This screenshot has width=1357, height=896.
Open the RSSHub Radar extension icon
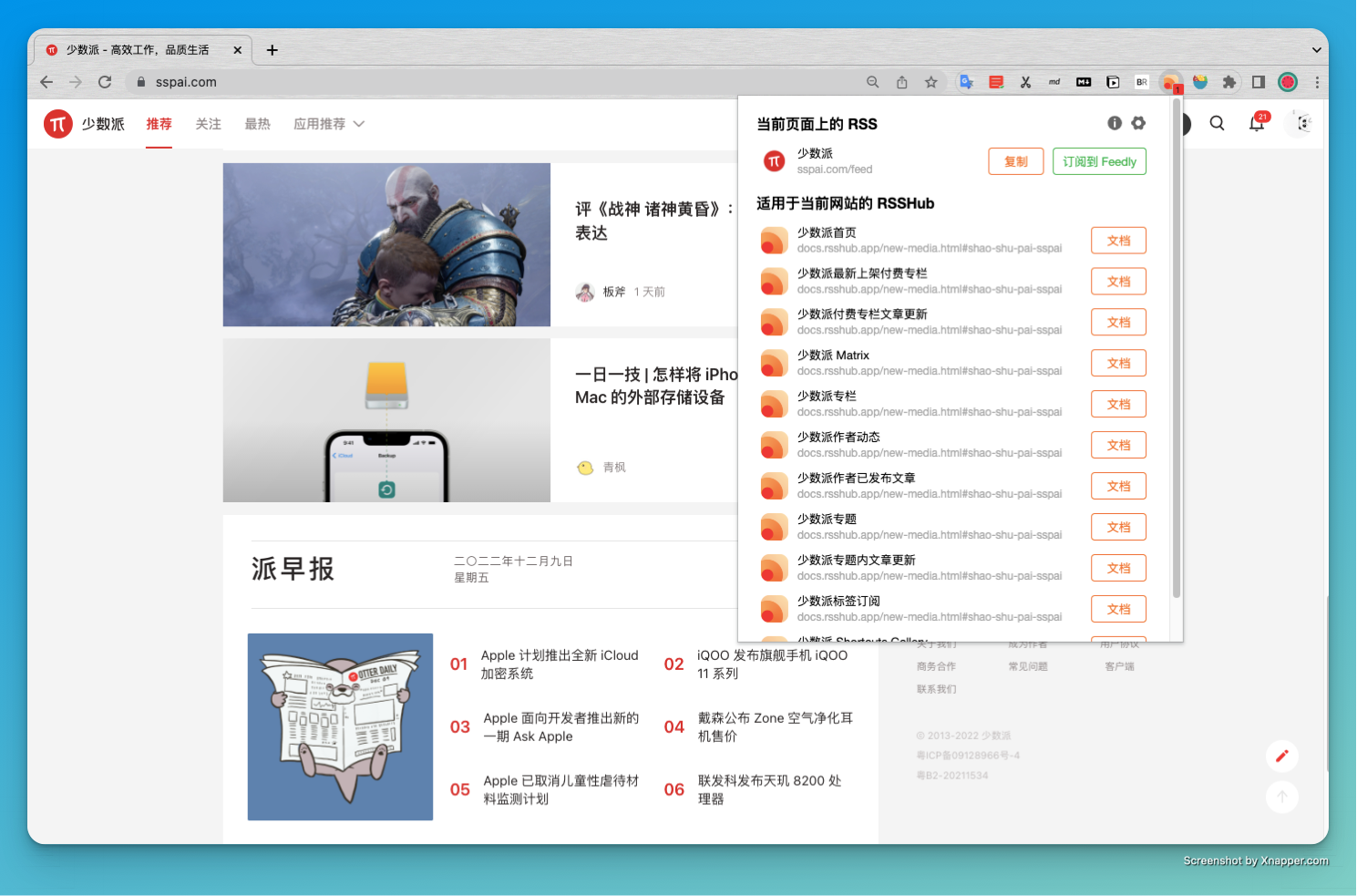[1171, 82]
